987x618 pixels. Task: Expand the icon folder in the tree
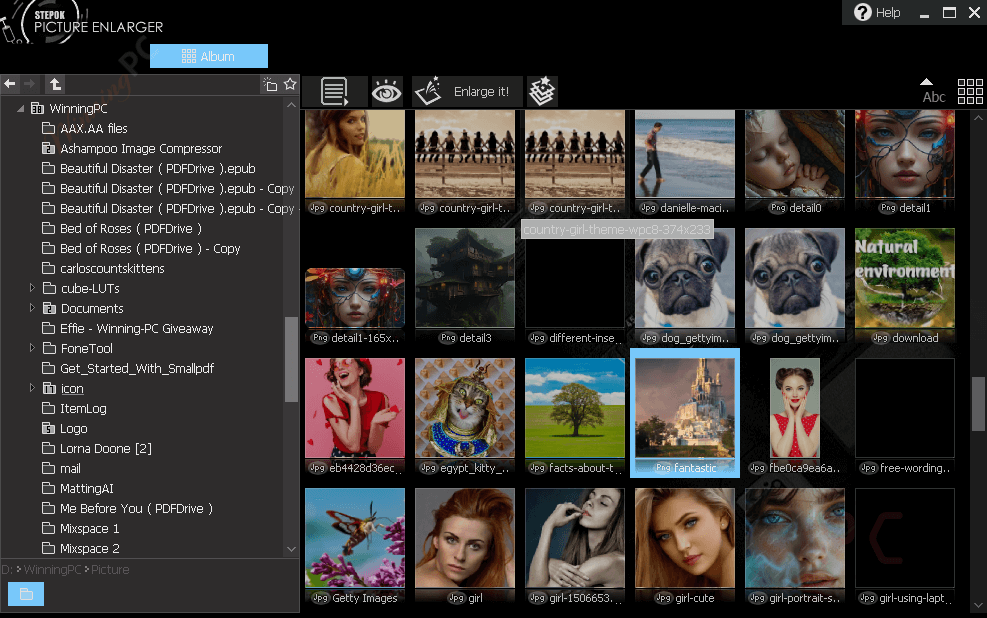(32, 388)
